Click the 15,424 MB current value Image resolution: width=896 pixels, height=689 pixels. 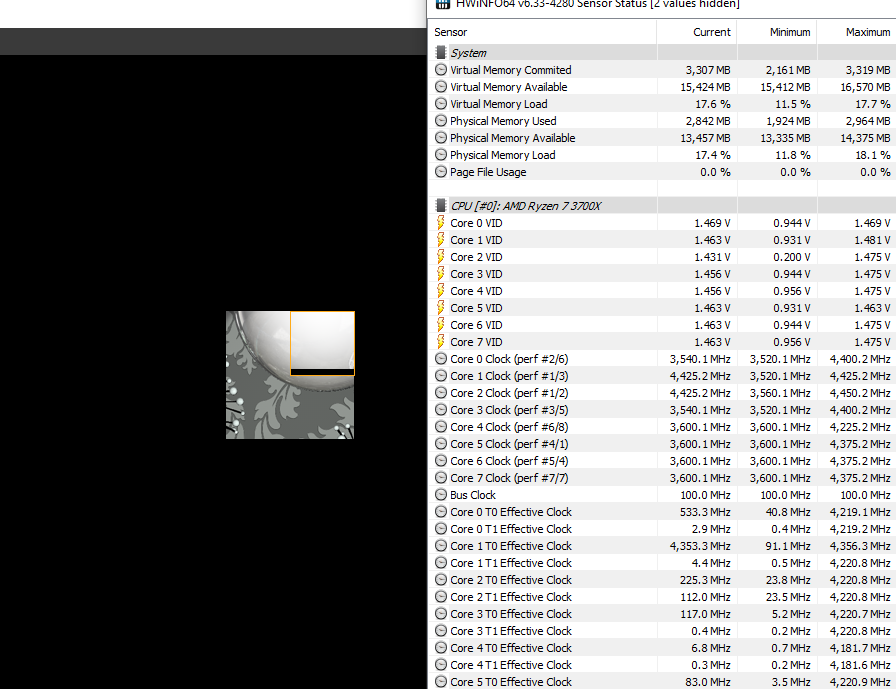(705, 87)
